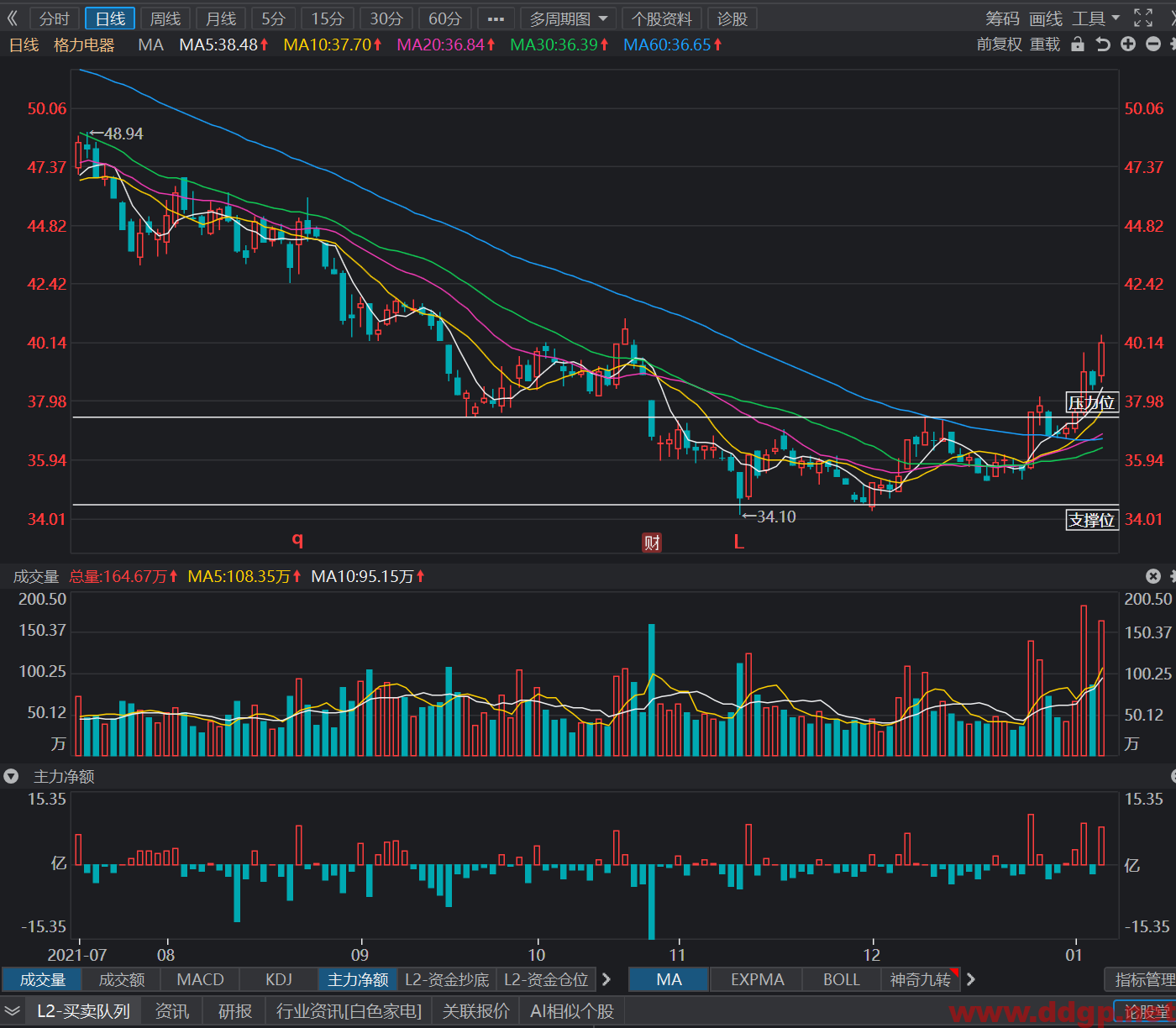This screenshot has height=1028, width=1176.
Task: Collapse the 主力净额 panel arrow
Action: [11, 777]
